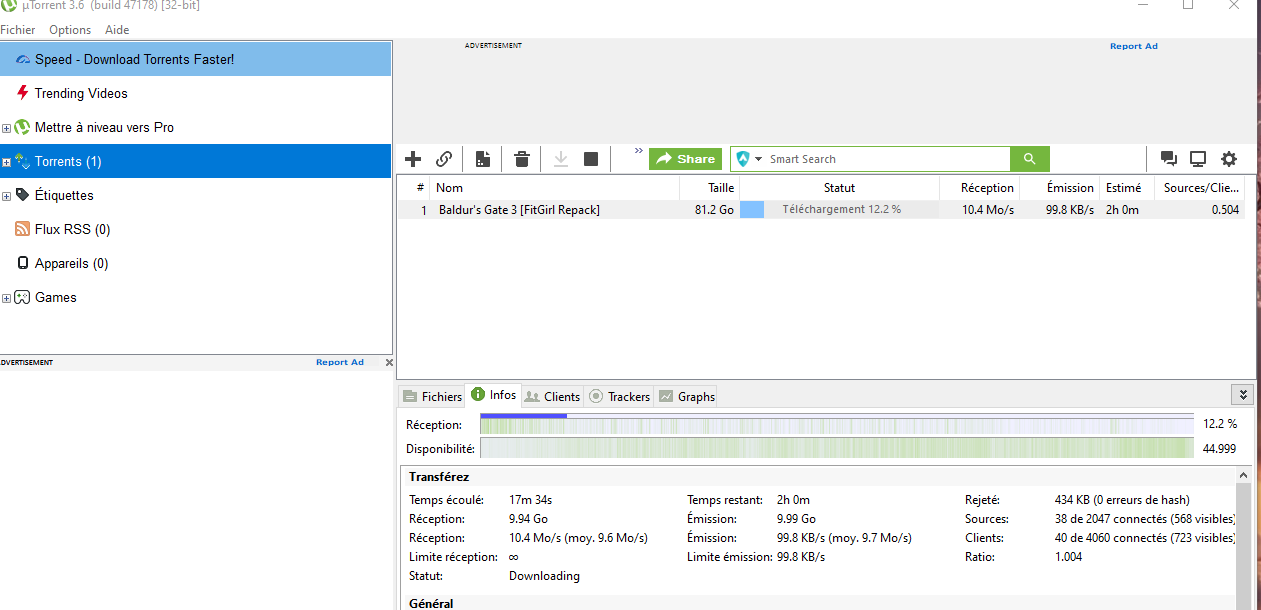Select Speed - Download Torrents Faster item

(196, 59)
